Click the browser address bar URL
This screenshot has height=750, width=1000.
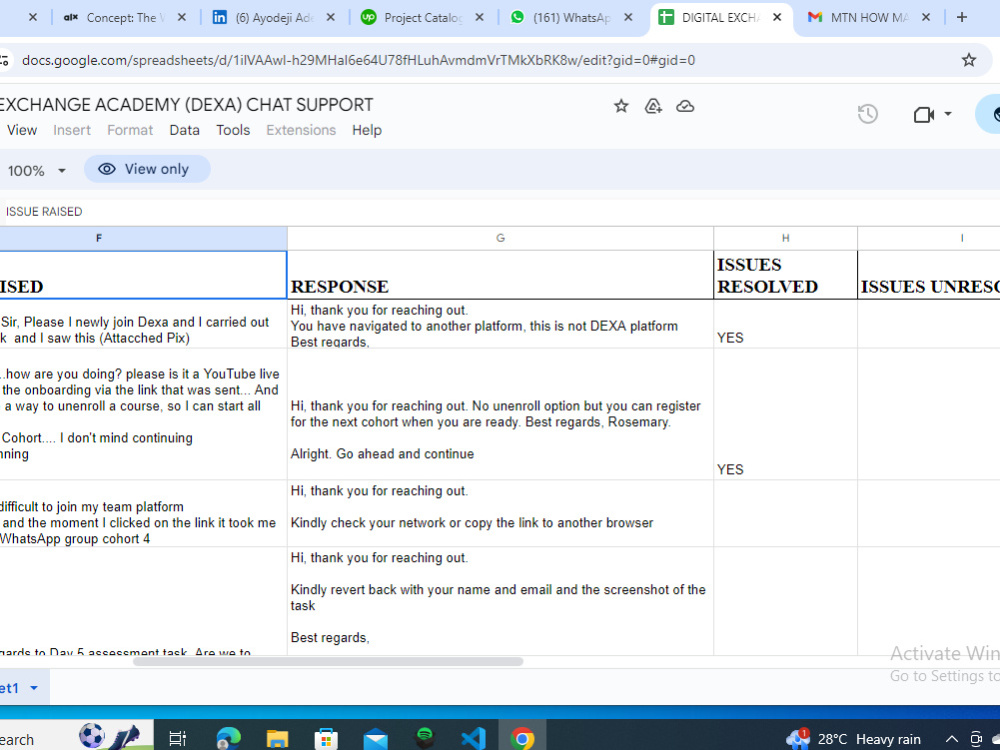click(358, 60)
